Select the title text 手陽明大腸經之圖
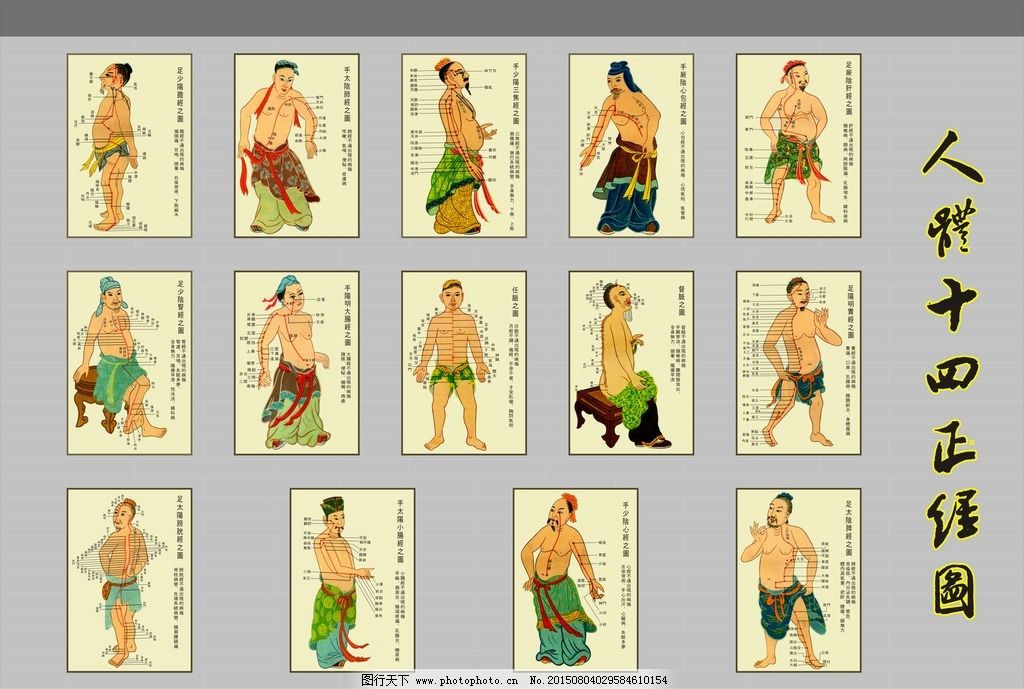Screen dimensions: 1024x689 (x=347, y=315)
